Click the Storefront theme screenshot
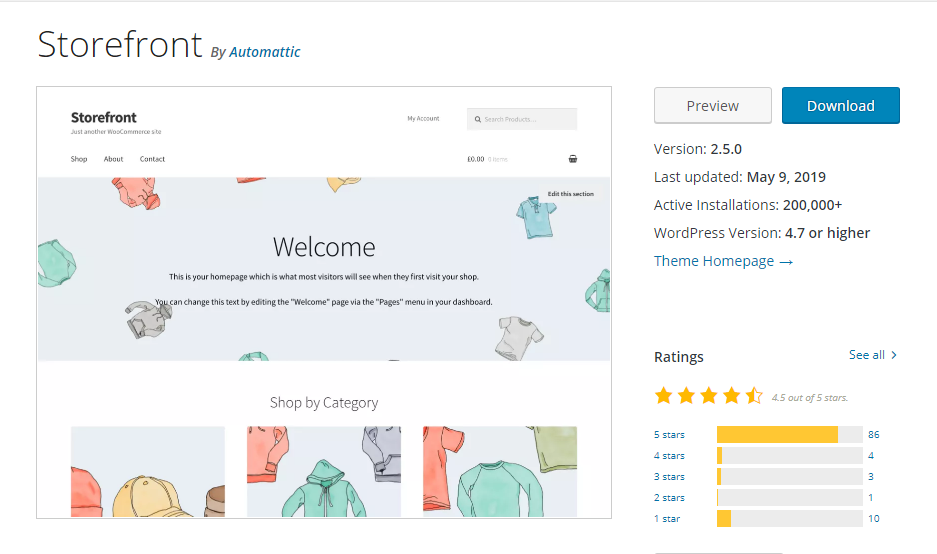The height and width of the screenshot is (554, 937). coord(324,302)
